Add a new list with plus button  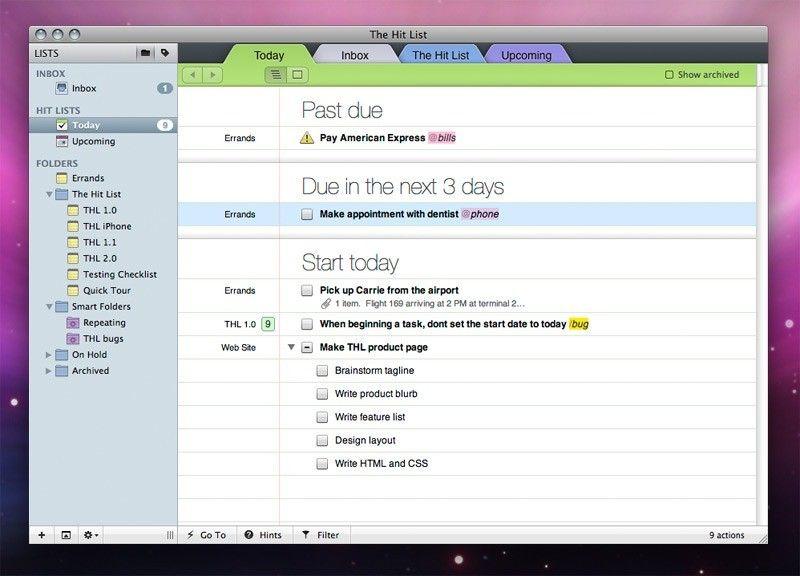click(x=42, y=535)
